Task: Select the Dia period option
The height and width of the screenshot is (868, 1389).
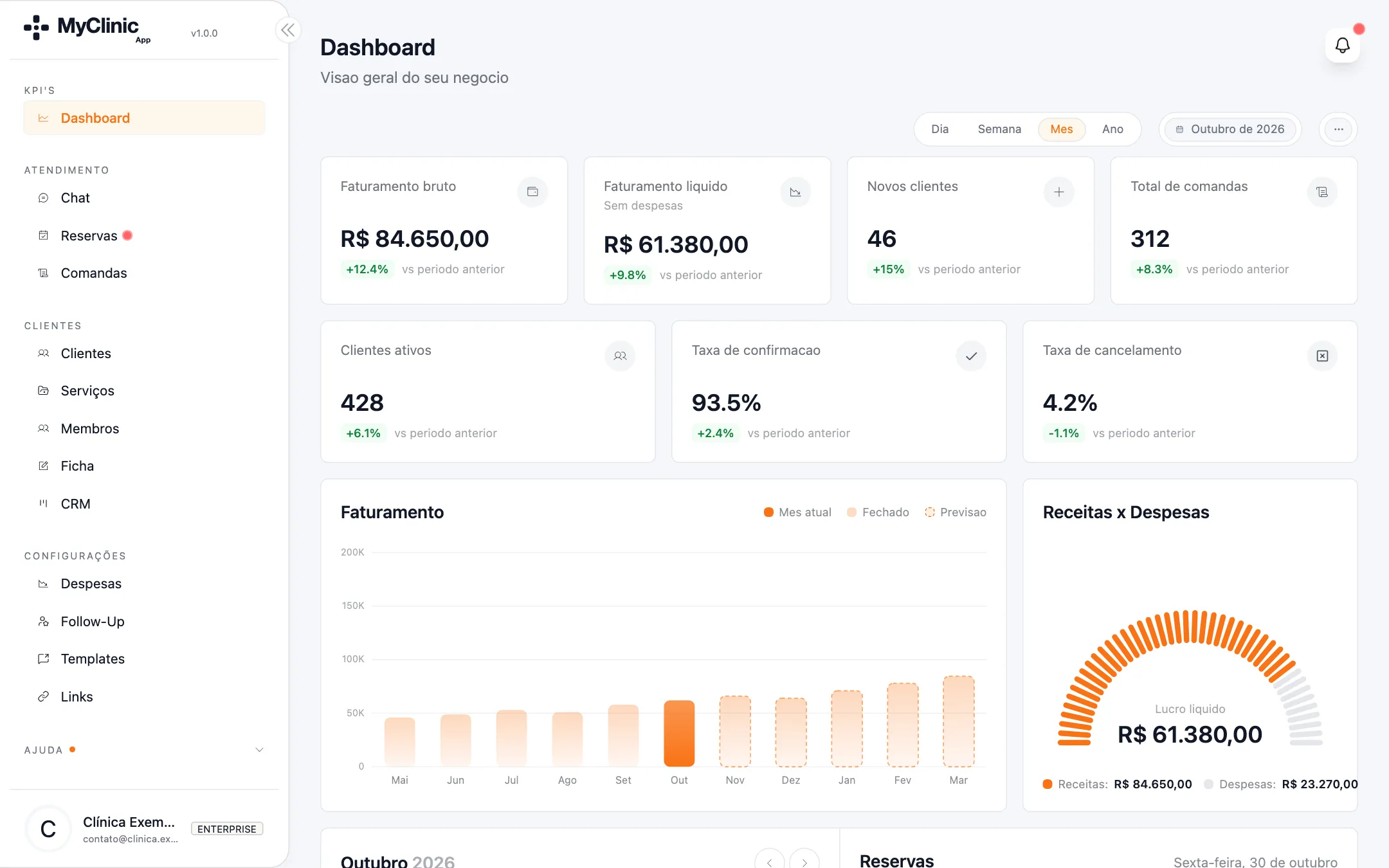Action: click(940, 129)
